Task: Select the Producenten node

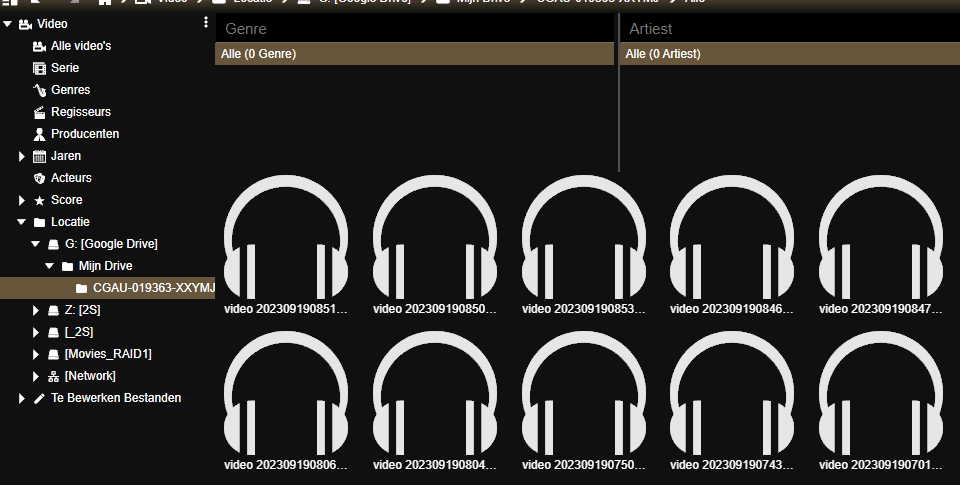Action: (x=85, y=133)
